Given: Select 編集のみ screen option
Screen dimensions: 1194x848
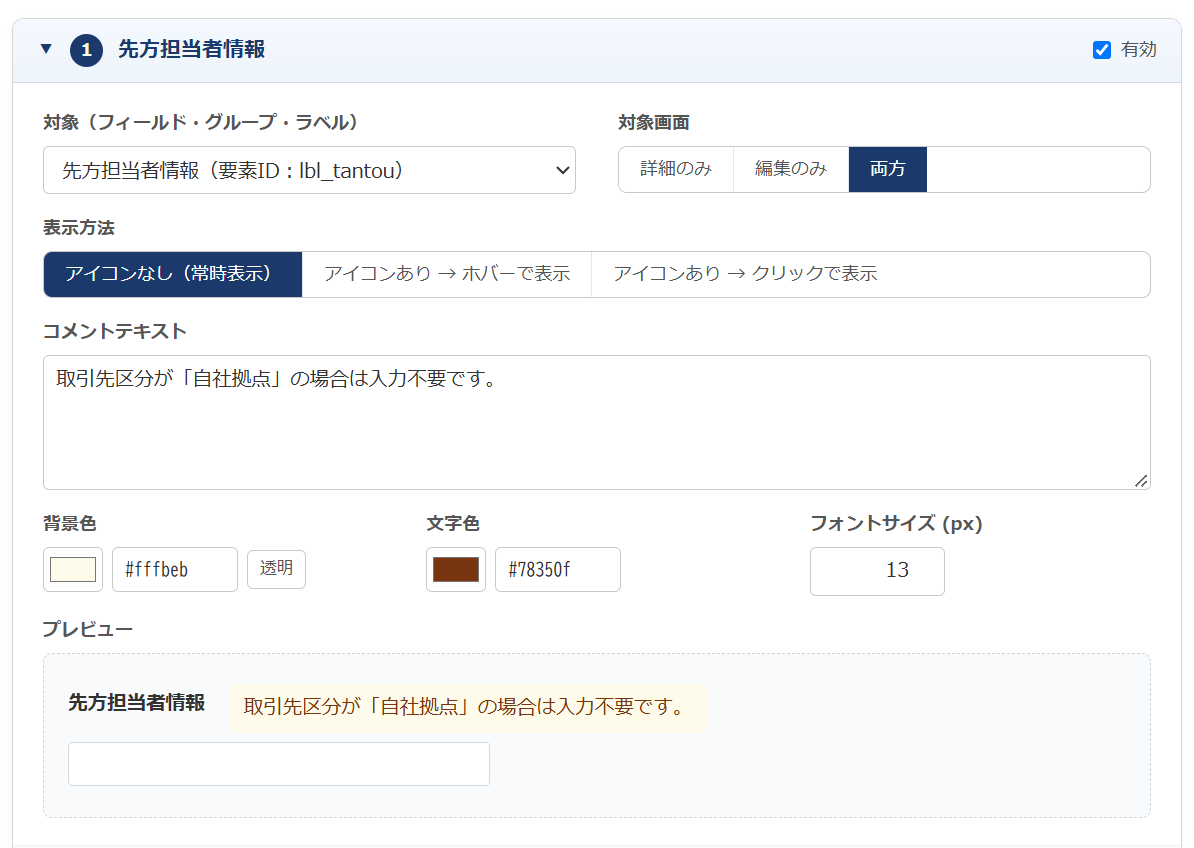Looking at the screenshot, I should click(x=791, y=169).
